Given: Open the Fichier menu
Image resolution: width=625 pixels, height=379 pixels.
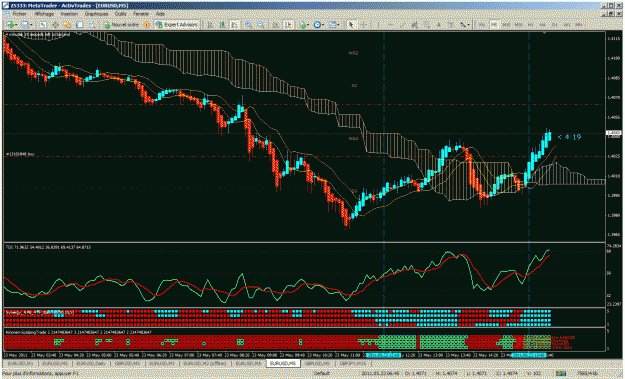Looking at the screenshot, I should [19, 14].
